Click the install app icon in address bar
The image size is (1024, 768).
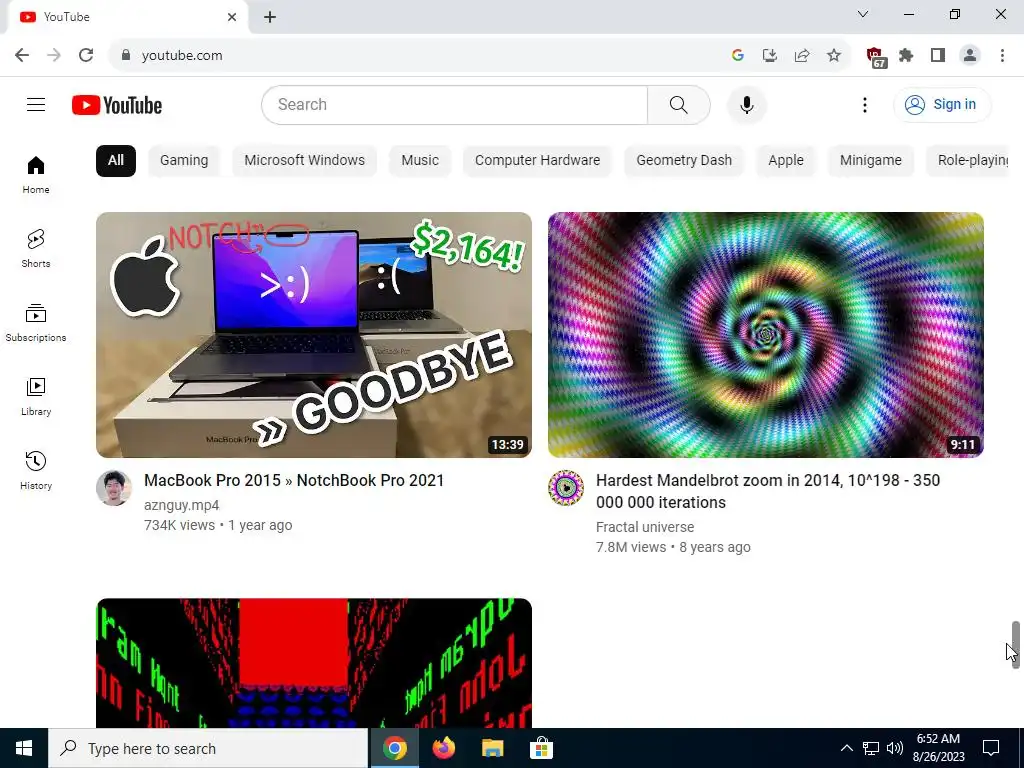pos(770,55)
